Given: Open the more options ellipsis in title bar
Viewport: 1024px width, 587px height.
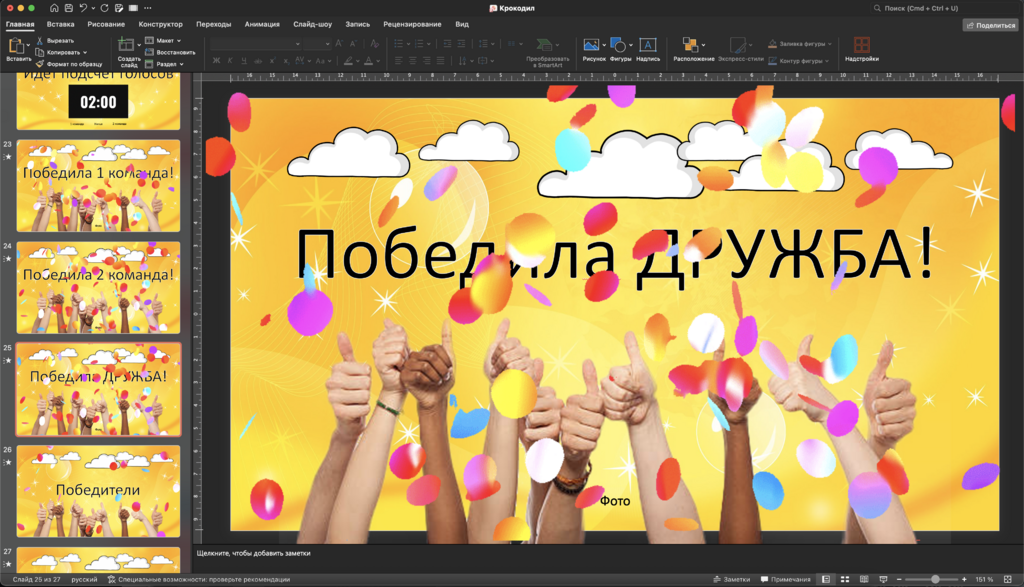Looking at the screenshot, I should (x=148, y=8).
